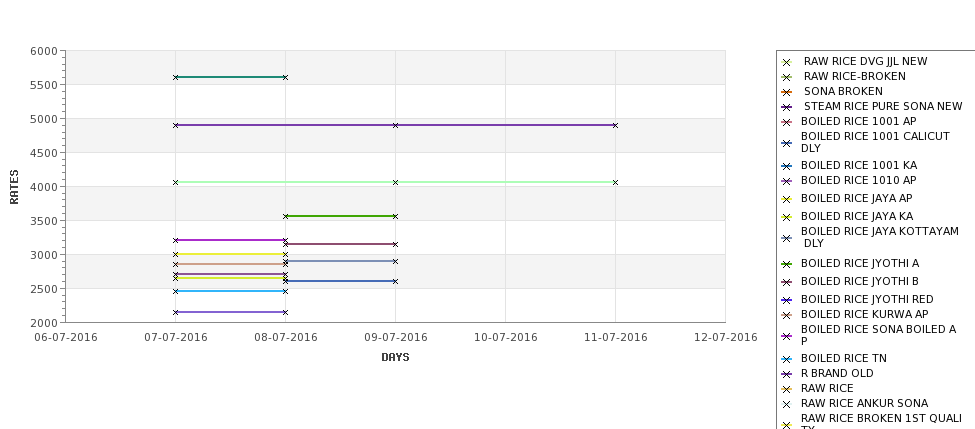
Task: Click the DAYS axis title
Action: [395, 357]
